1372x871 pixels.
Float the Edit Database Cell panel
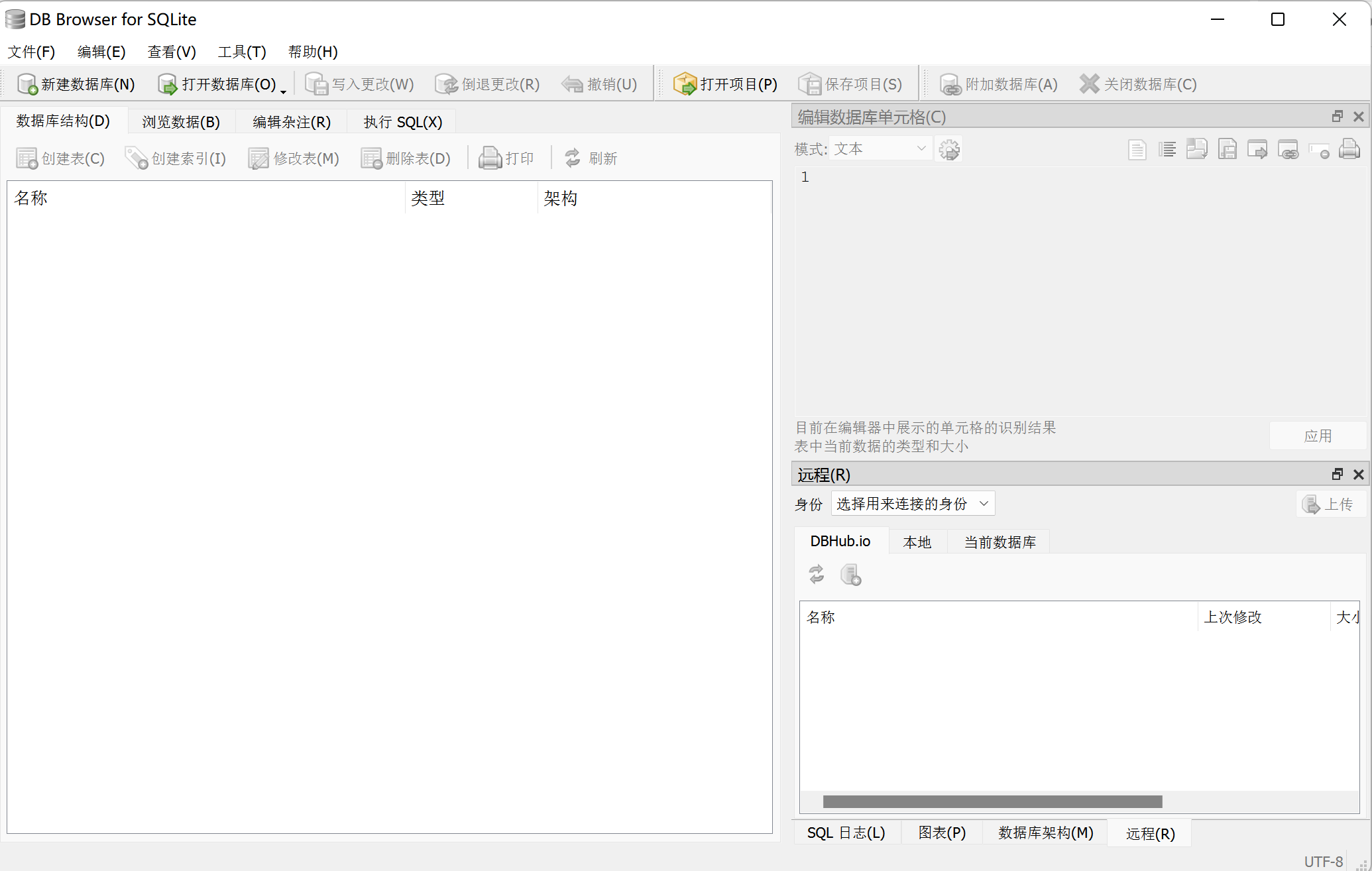1338,117
